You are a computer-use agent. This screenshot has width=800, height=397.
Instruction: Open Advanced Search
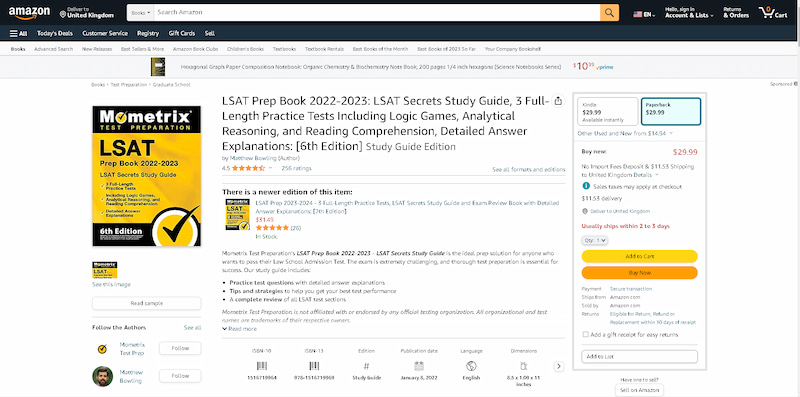(54, 49)
